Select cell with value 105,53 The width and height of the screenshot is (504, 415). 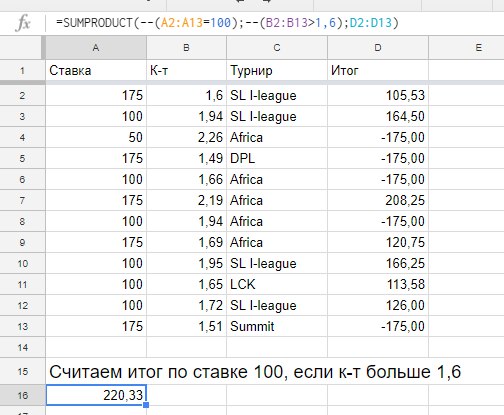[x=378, y=96]
